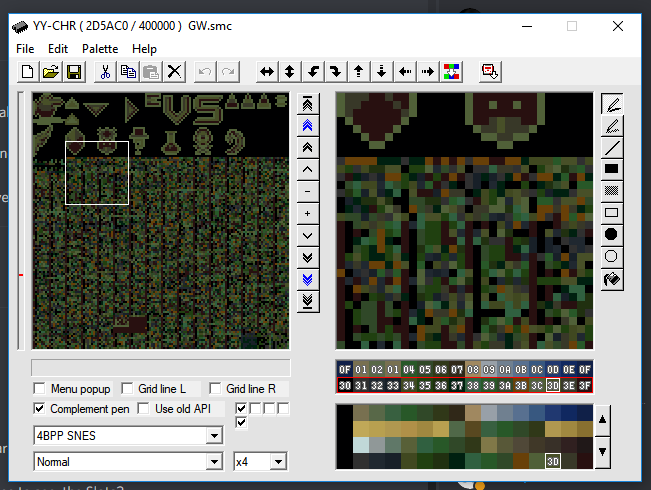
Task: Select the Pen drawing tool
Action: [x=612, y=103]
